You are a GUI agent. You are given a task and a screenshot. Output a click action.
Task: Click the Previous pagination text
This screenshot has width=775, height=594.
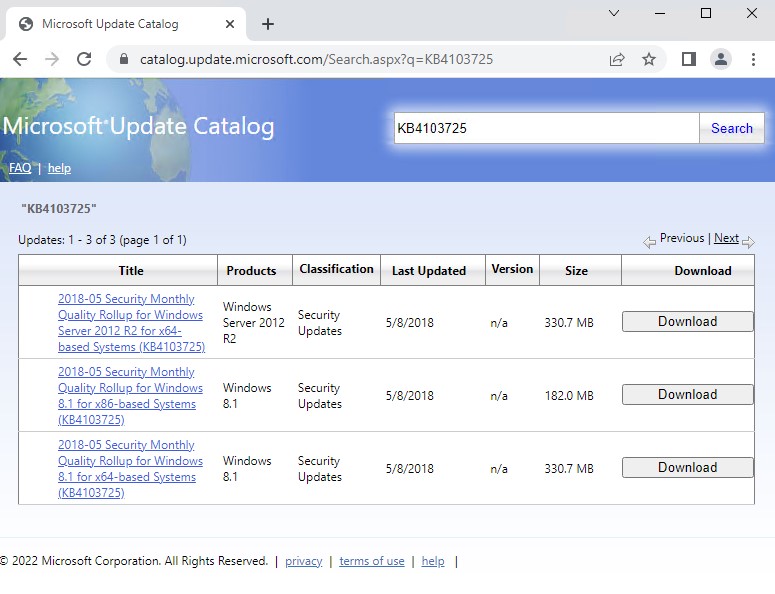click(682, 238)
